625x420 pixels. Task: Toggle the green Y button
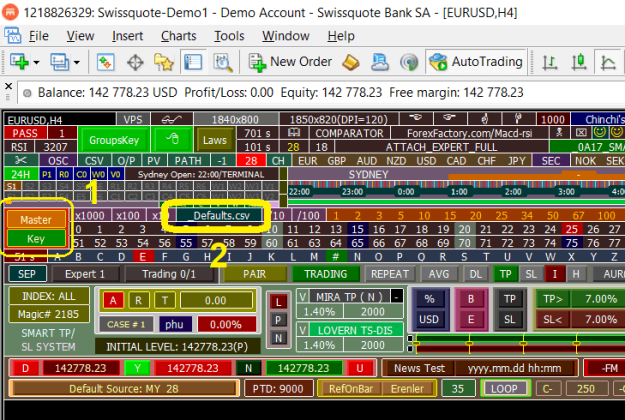(137, 368)
